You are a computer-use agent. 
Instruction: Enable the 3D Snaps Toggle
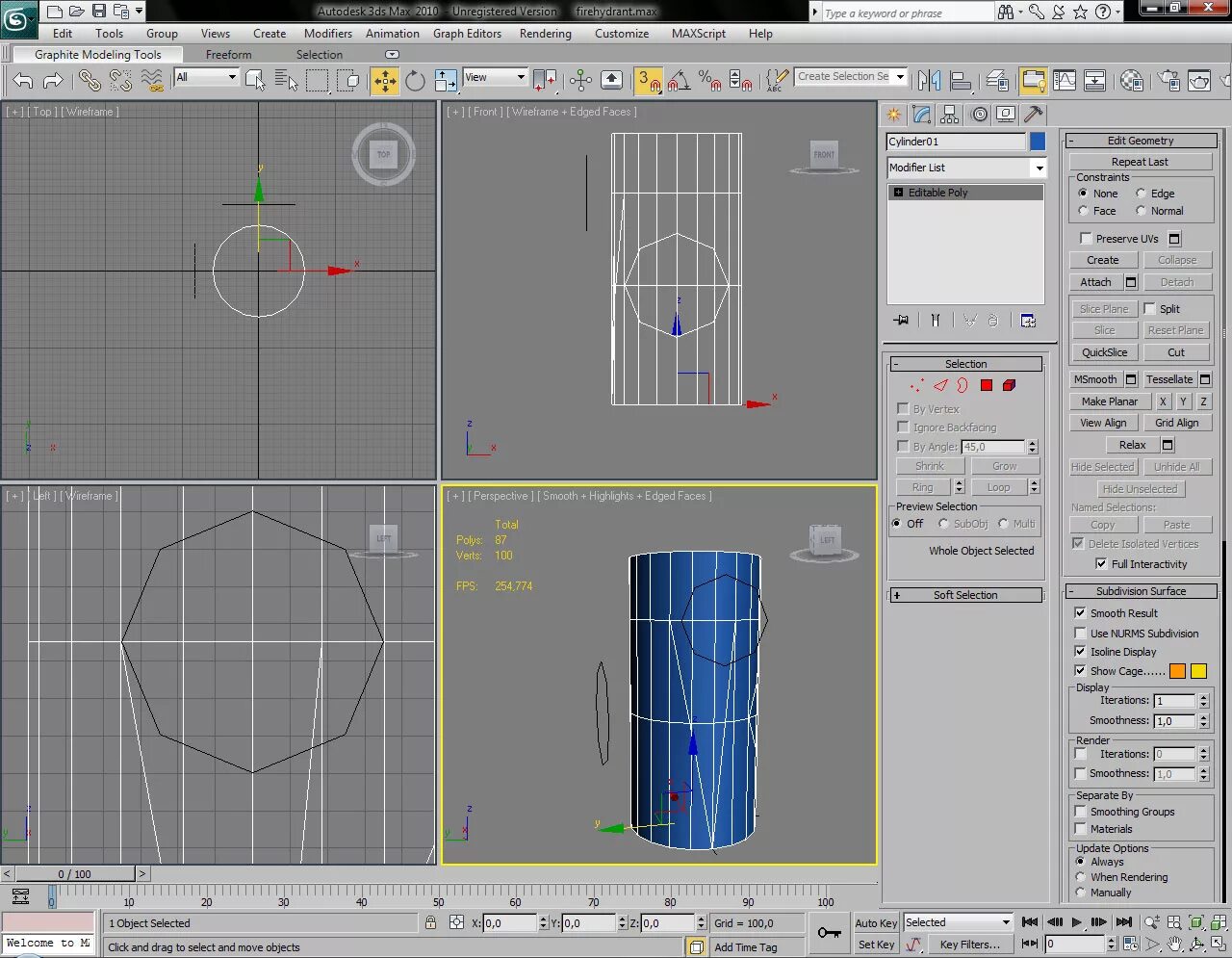[648, 81]
